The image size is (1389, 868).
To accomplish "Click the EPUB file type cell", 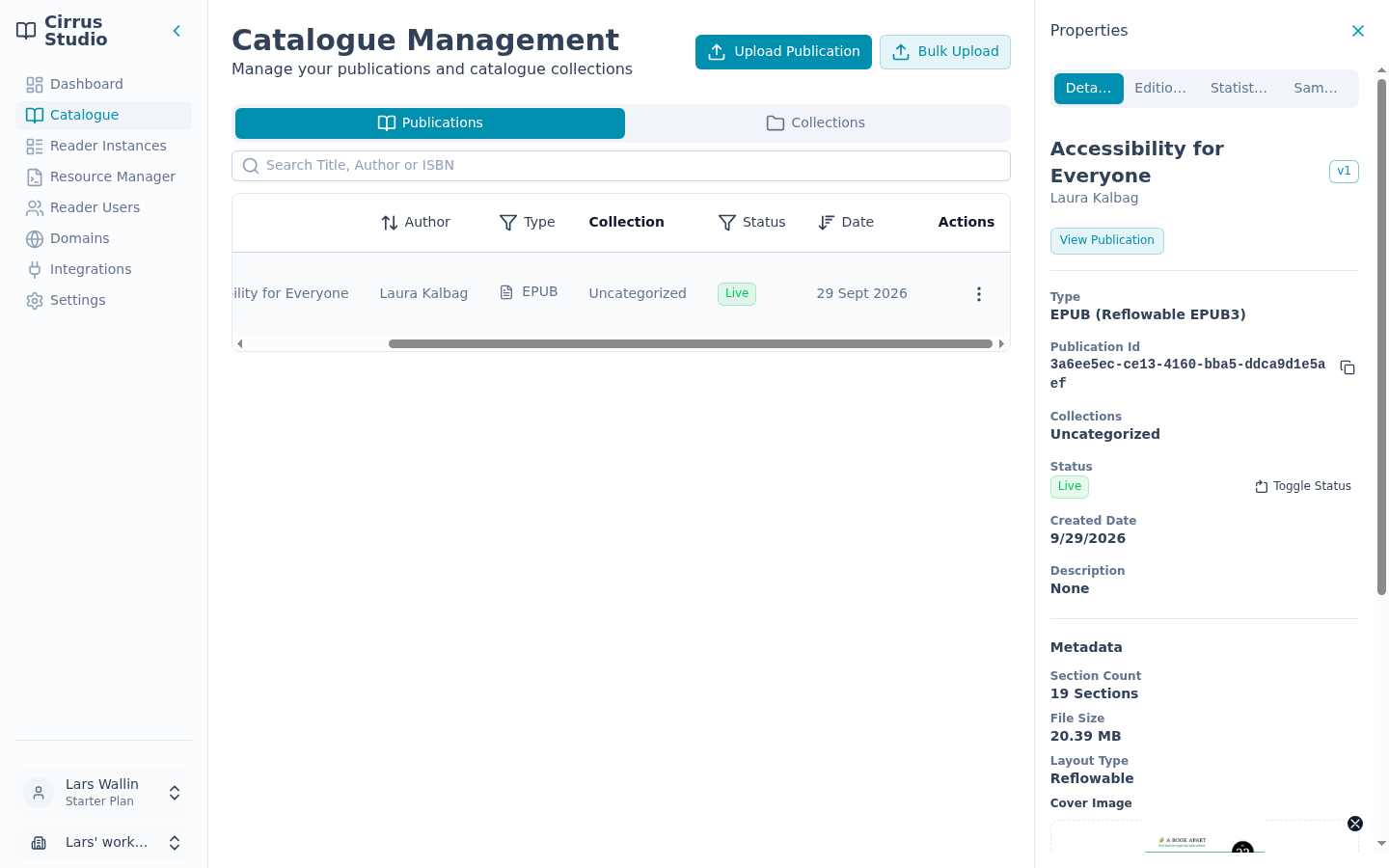I will point(529,292).
